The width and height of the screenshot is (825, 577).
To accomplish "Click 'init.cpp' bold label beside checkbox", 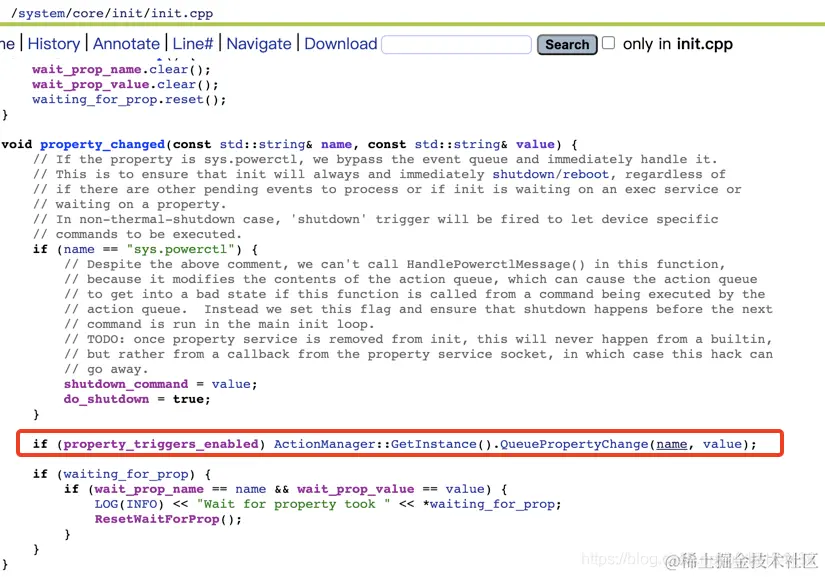I will (x=705, y=44).
